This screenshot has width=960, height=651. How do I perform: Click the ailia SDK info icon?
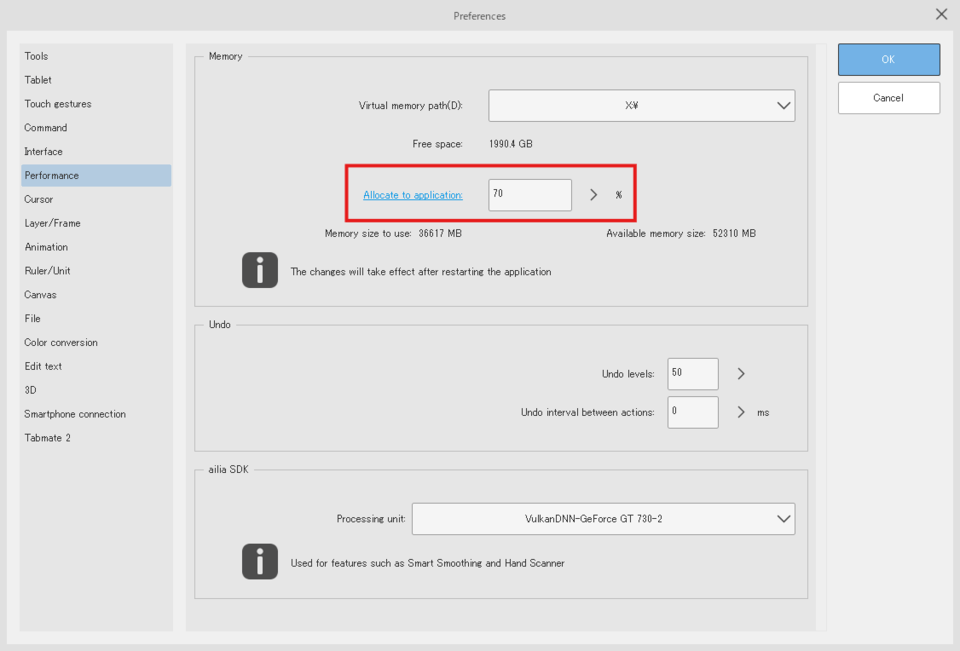point(259,562)
